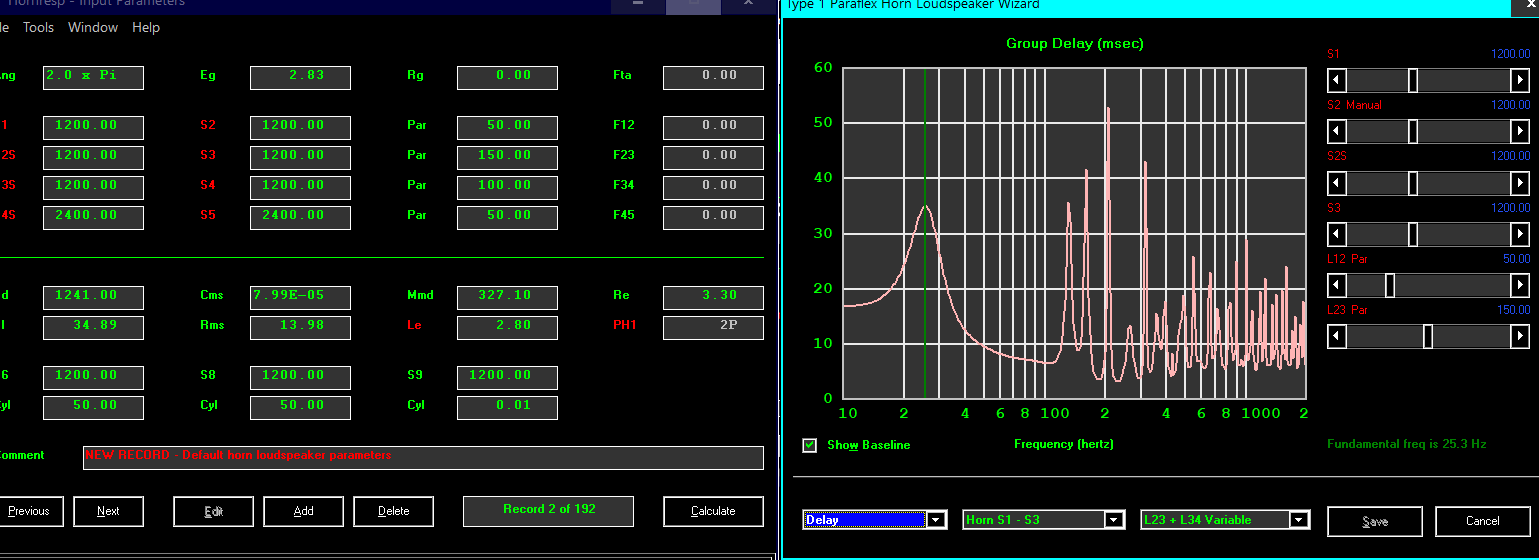
Task: Click the Record 2 of 192 indicator
Action: pyautogui.click(x=548, y=510)
